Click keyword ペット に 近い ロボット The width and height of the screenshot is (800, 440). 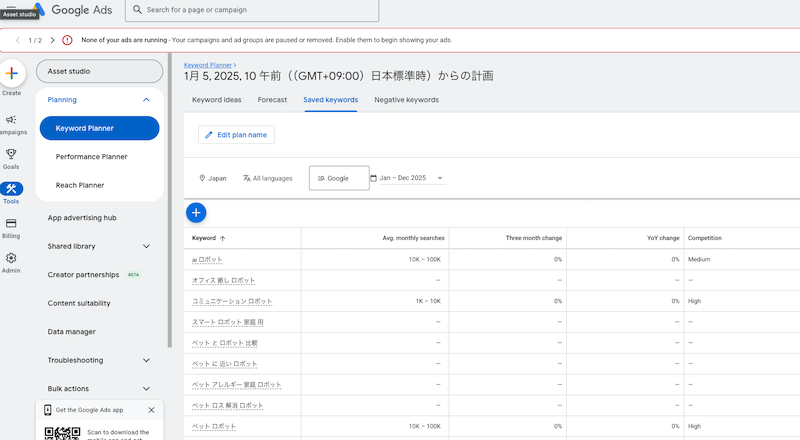click(224, 364)
